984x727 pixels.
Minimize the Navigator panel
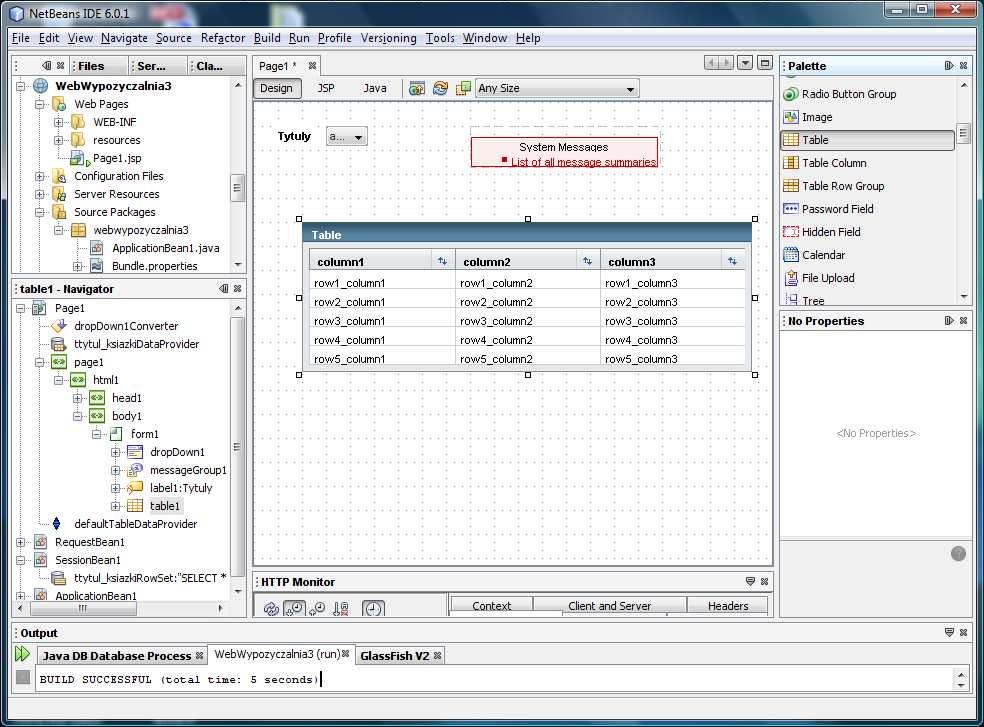click(224, 289)
